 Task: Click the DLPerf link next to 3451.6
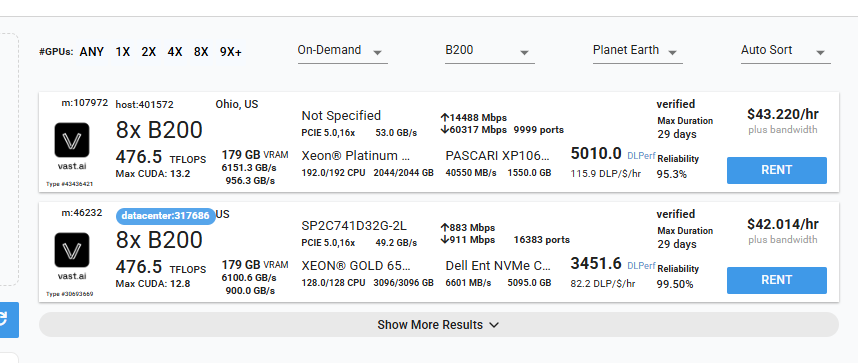click(x=641, y=266)
